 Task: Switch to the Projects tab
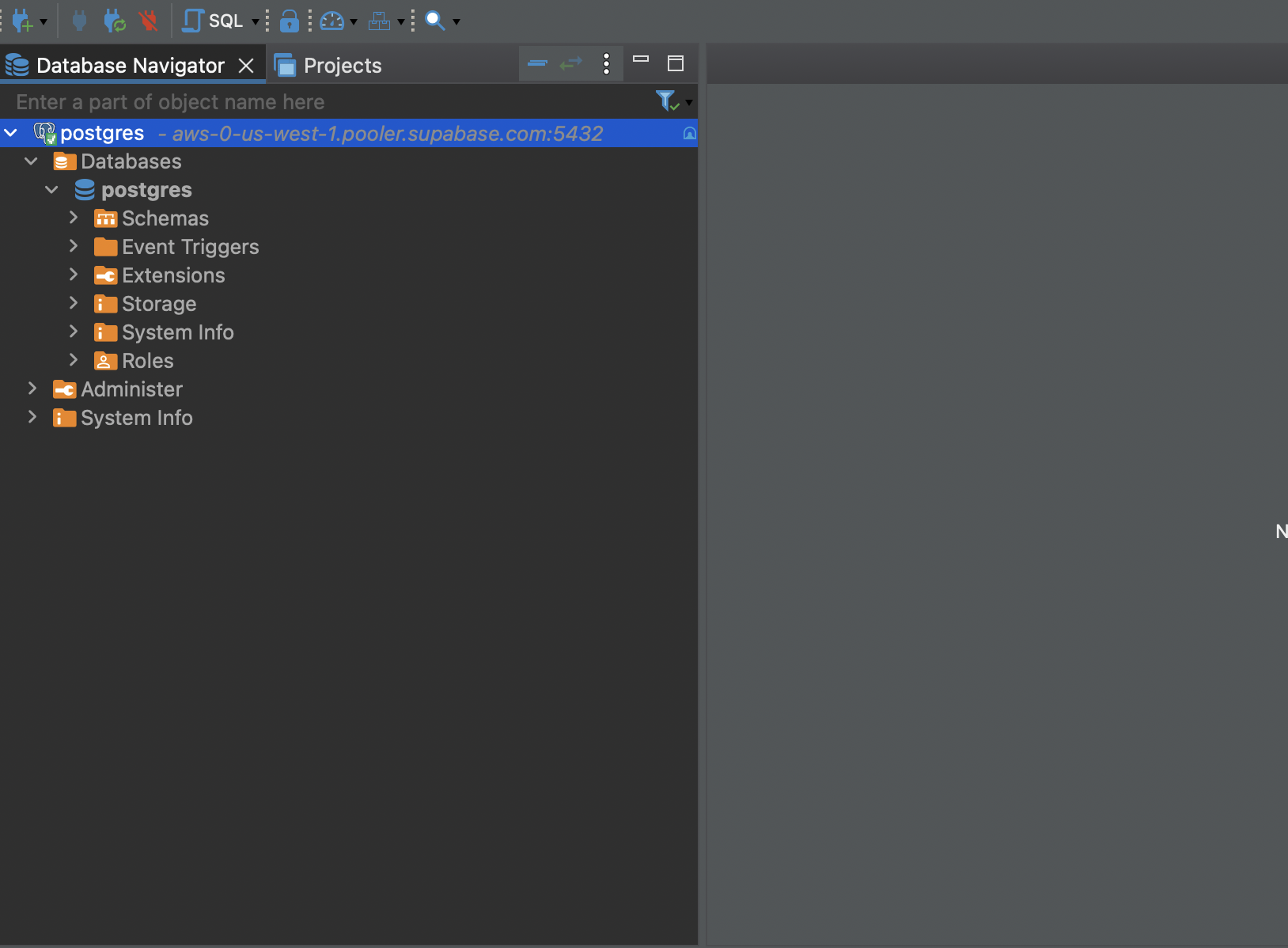click(x=342, y=66)
